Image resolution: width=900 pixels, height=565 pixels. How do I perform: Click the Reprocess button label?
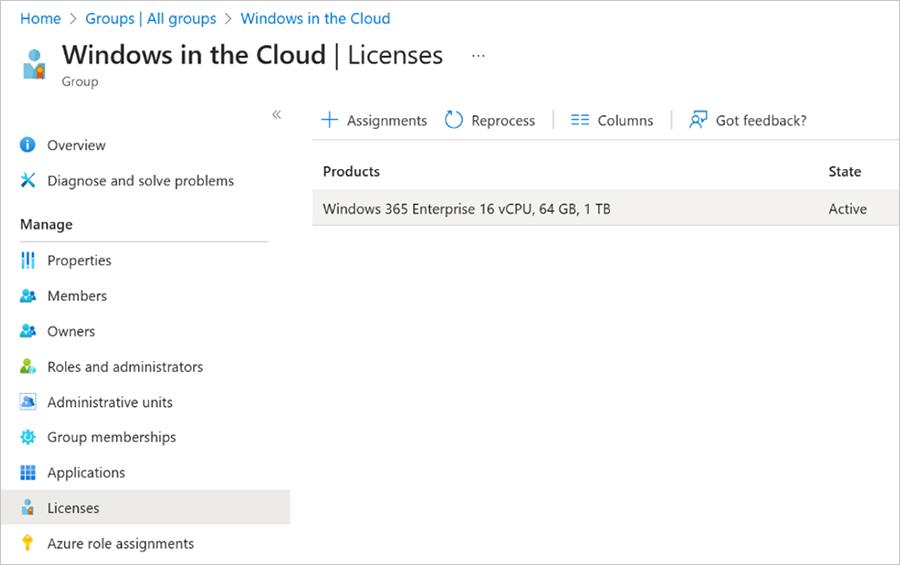point(503,121)
